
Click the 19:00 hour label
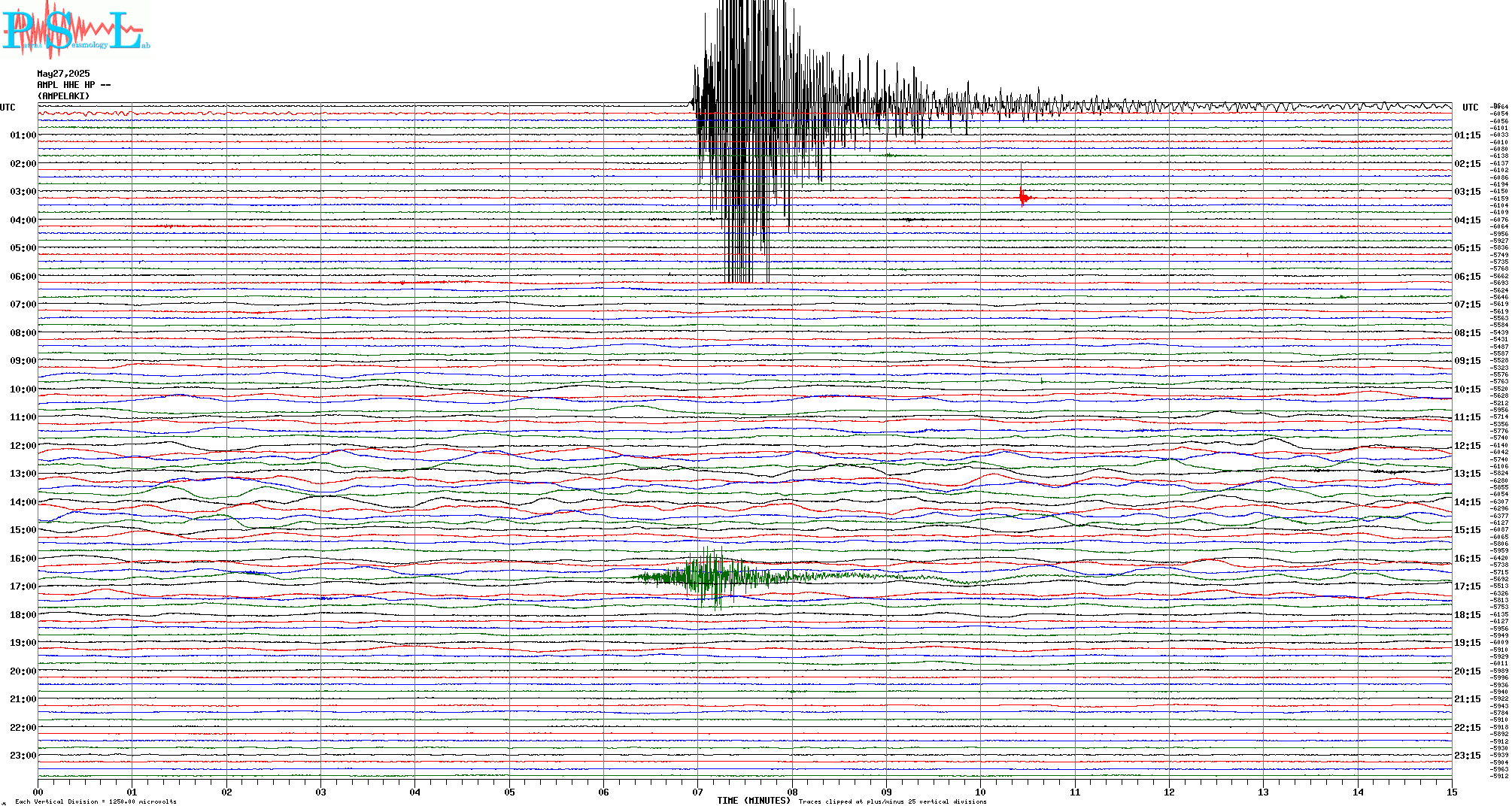[x=23, y=643]
